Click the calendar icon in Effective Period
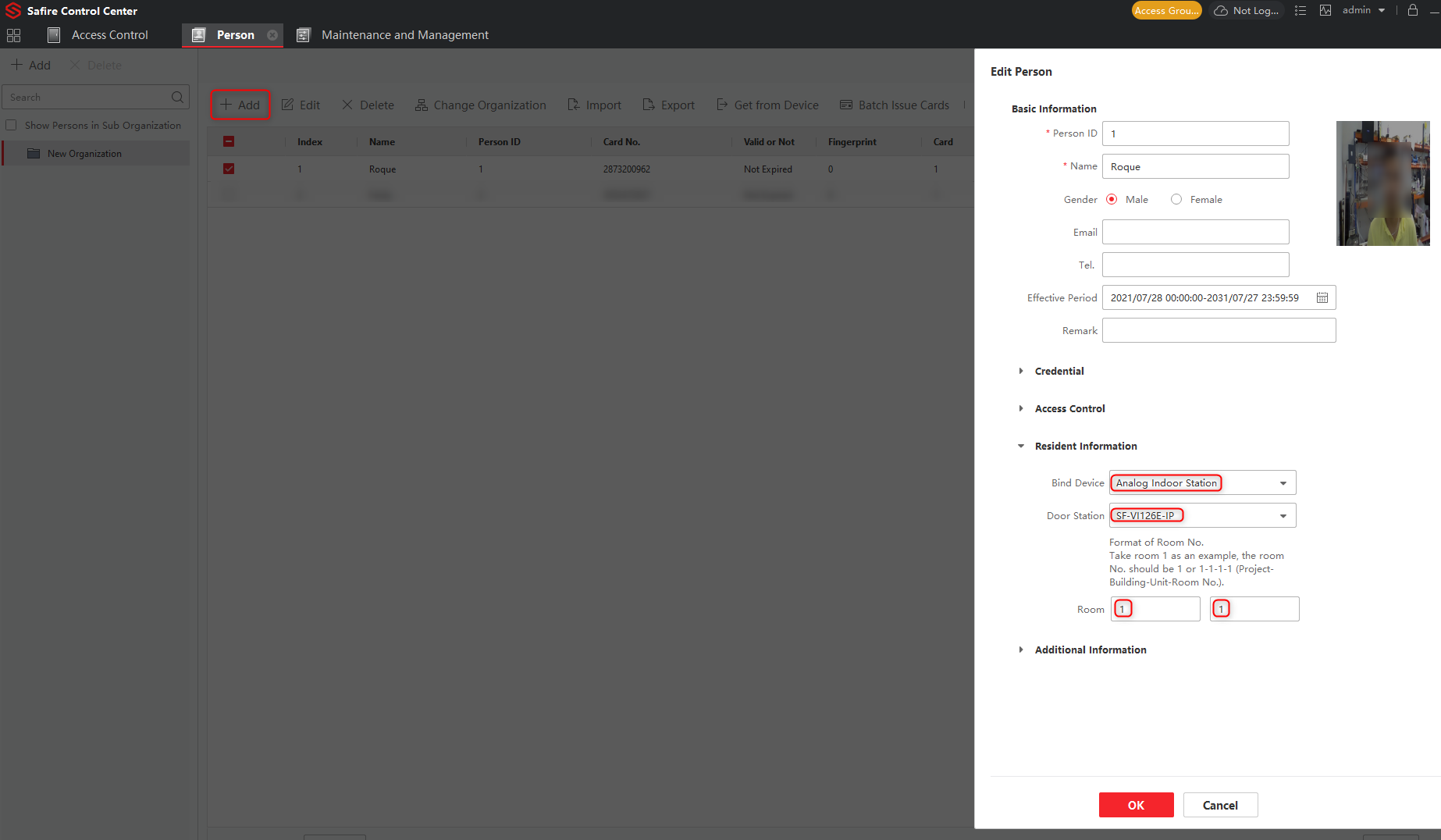Viewport: 1441px width, 840px height. [x=1322, y=297]
